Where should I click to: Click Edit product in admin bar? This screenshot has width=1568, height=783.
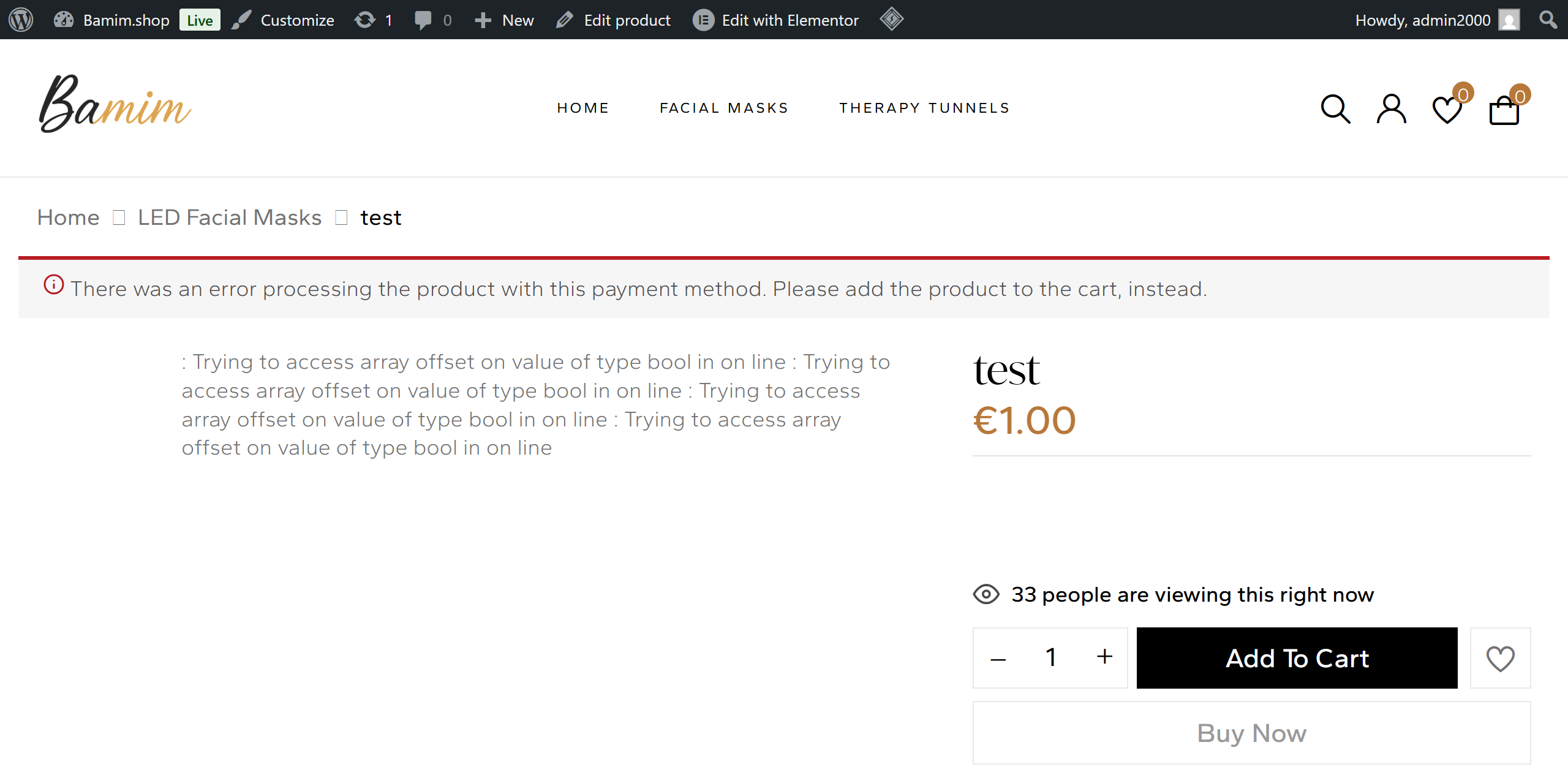tap(613, 20)
